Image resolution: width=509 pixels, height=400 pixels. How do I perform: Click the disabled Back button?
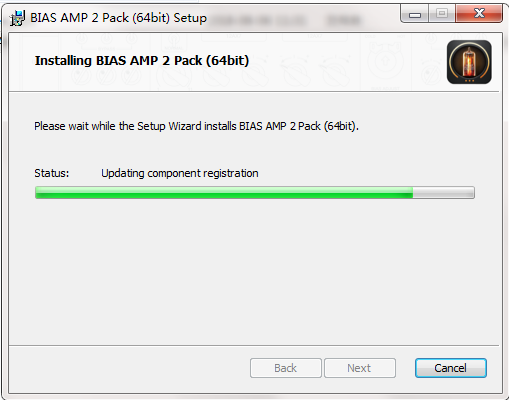tap(286, 368)
